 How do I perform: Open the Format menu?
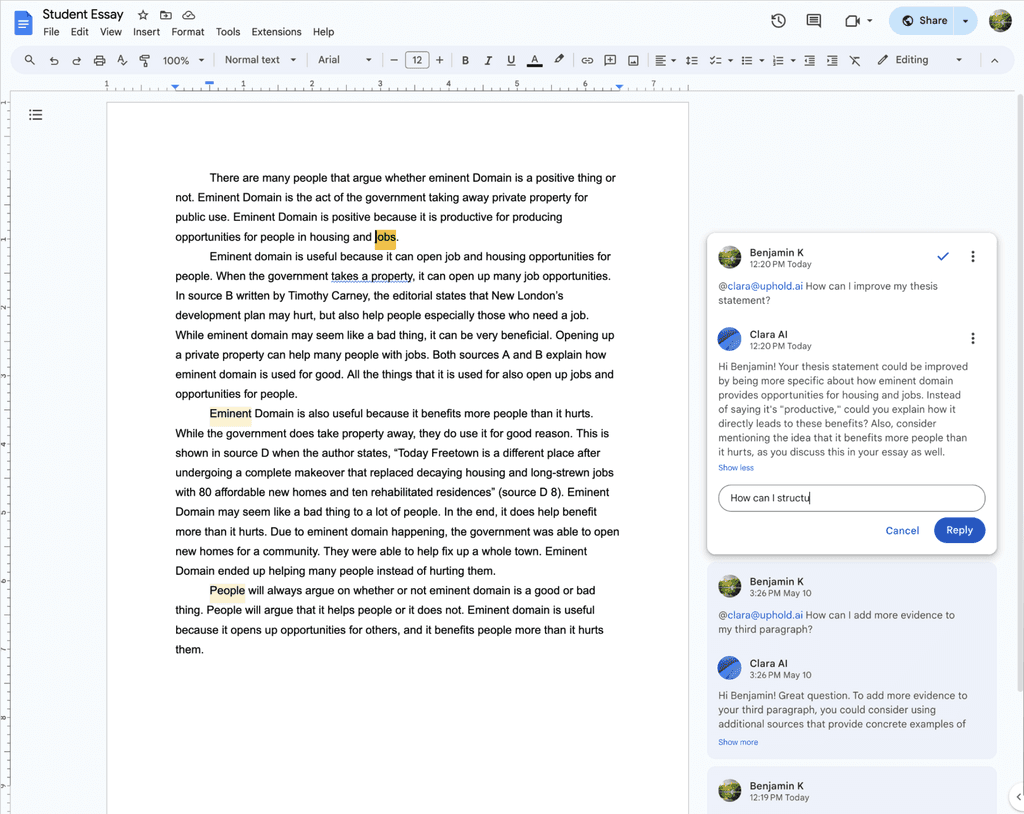click(187, 31)
